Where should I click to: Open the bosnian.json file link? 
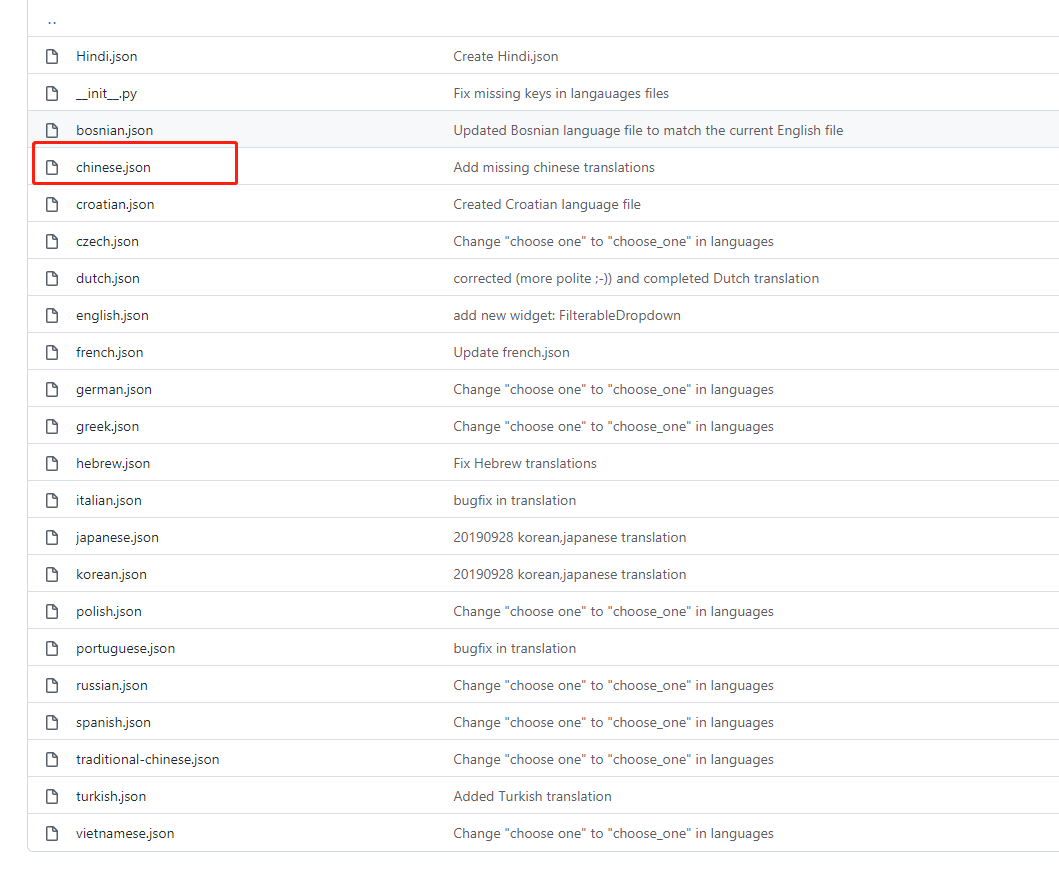tap(115, 130)
